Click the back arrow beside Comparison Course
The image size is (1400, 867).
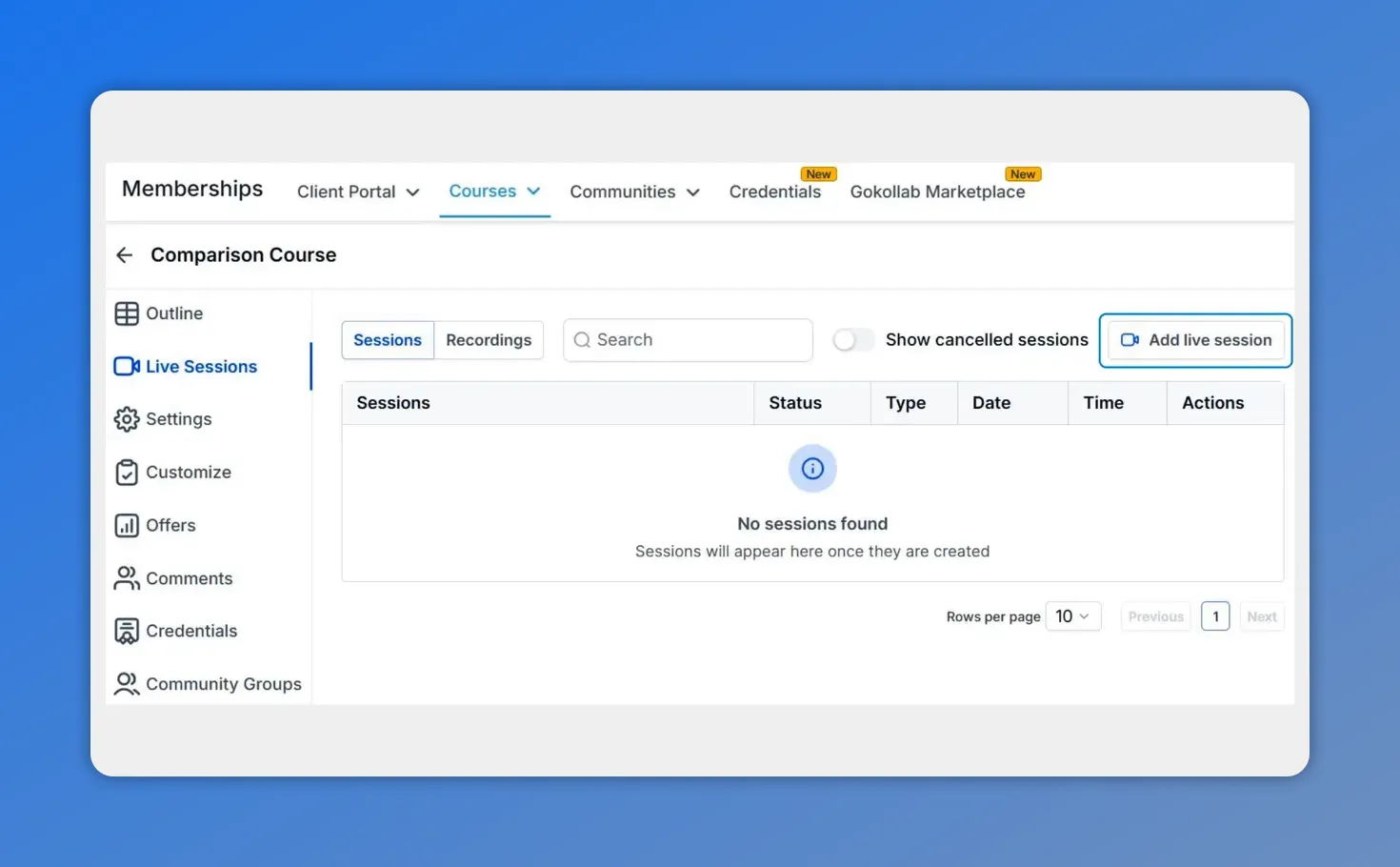coord(124,254)
